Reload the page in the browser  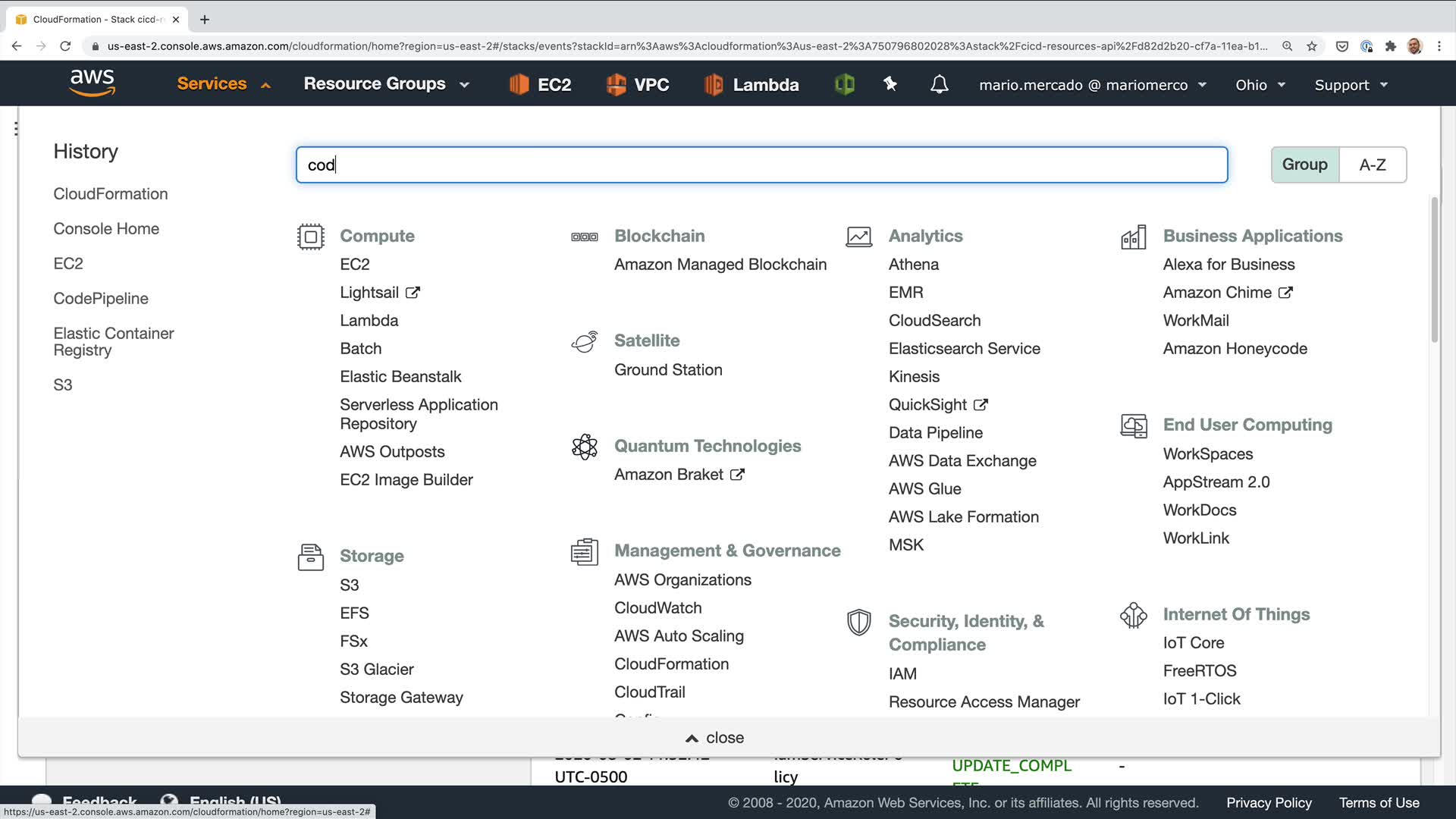[65, 46]
